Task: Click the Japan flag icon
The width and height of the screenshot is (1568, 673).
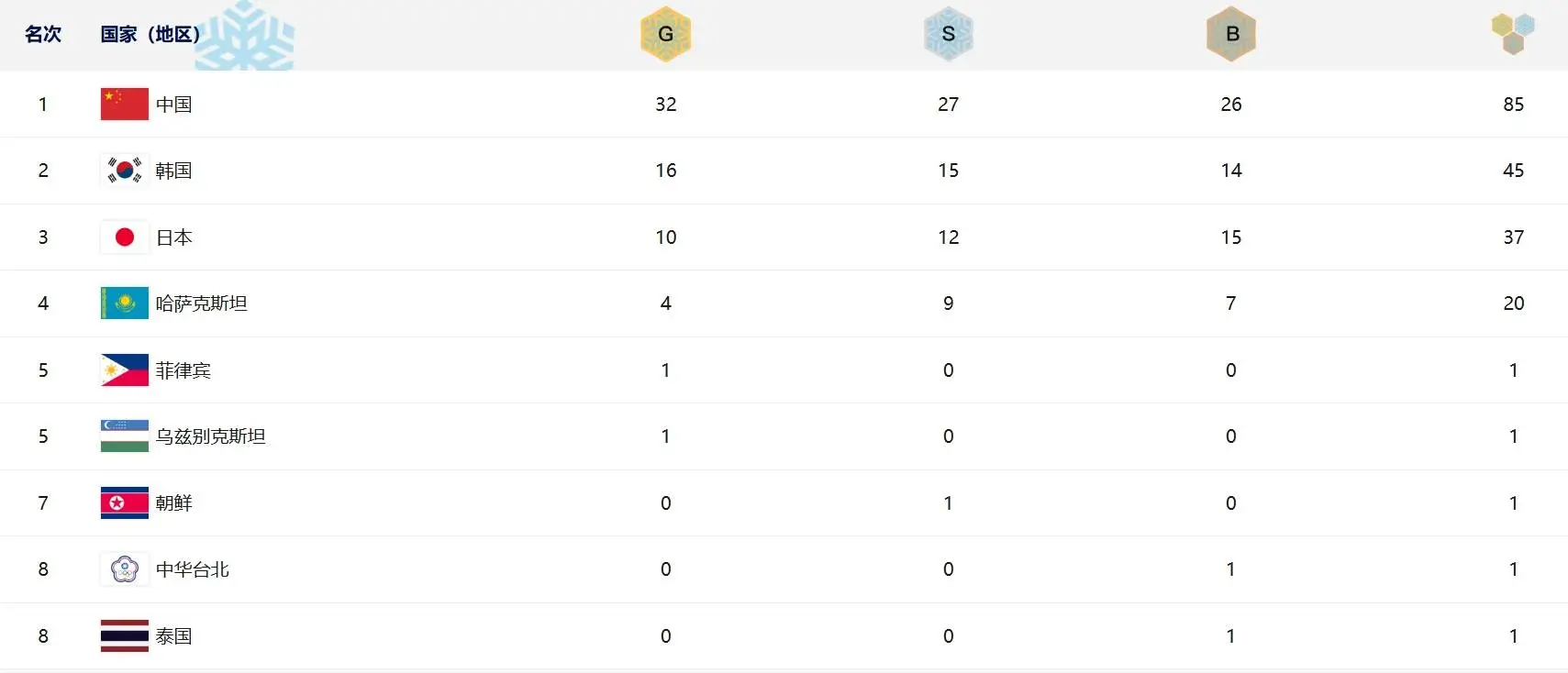Action: coord(125,237)
